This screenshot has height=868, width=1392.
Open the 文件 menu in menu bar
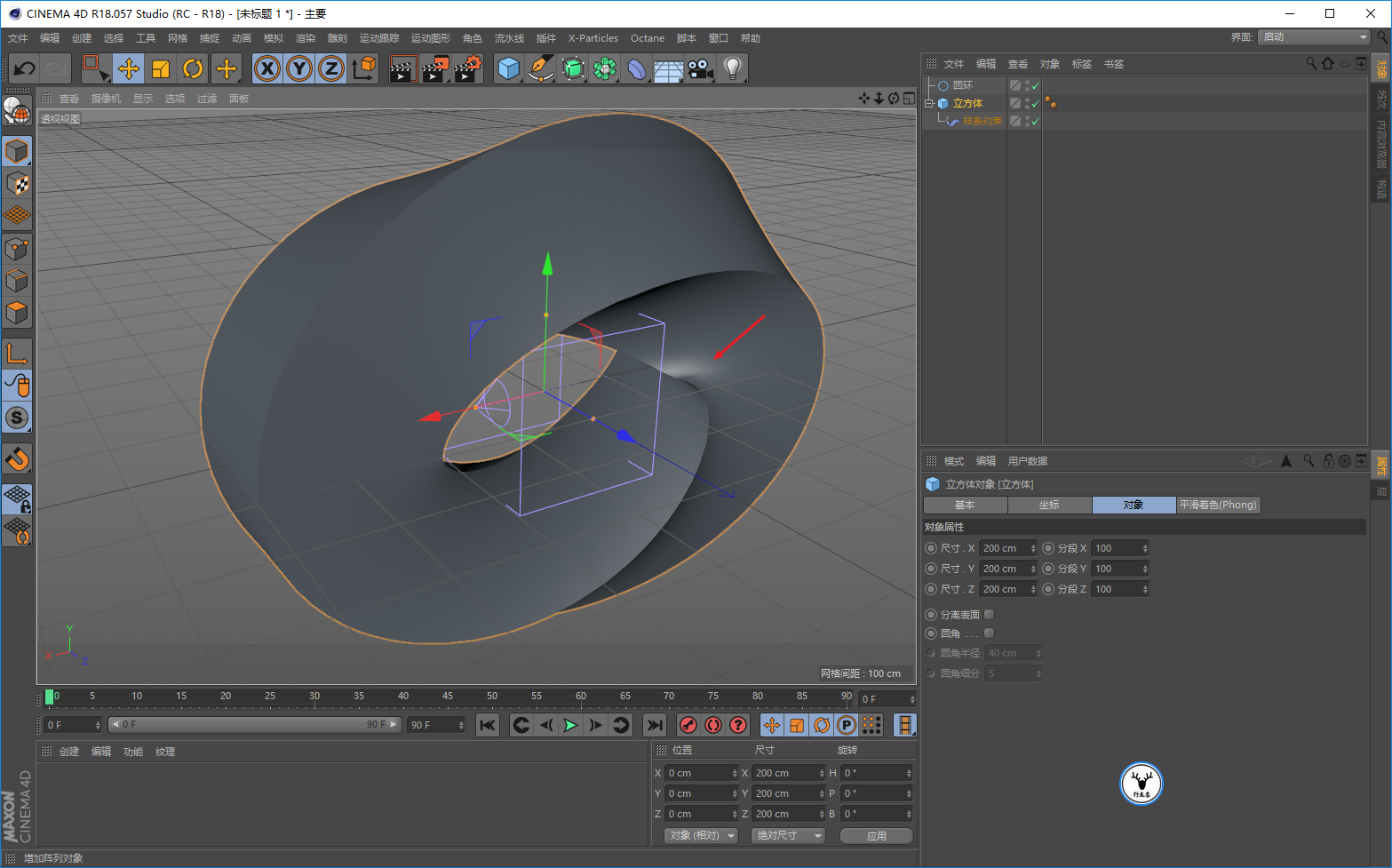point(18,38)
